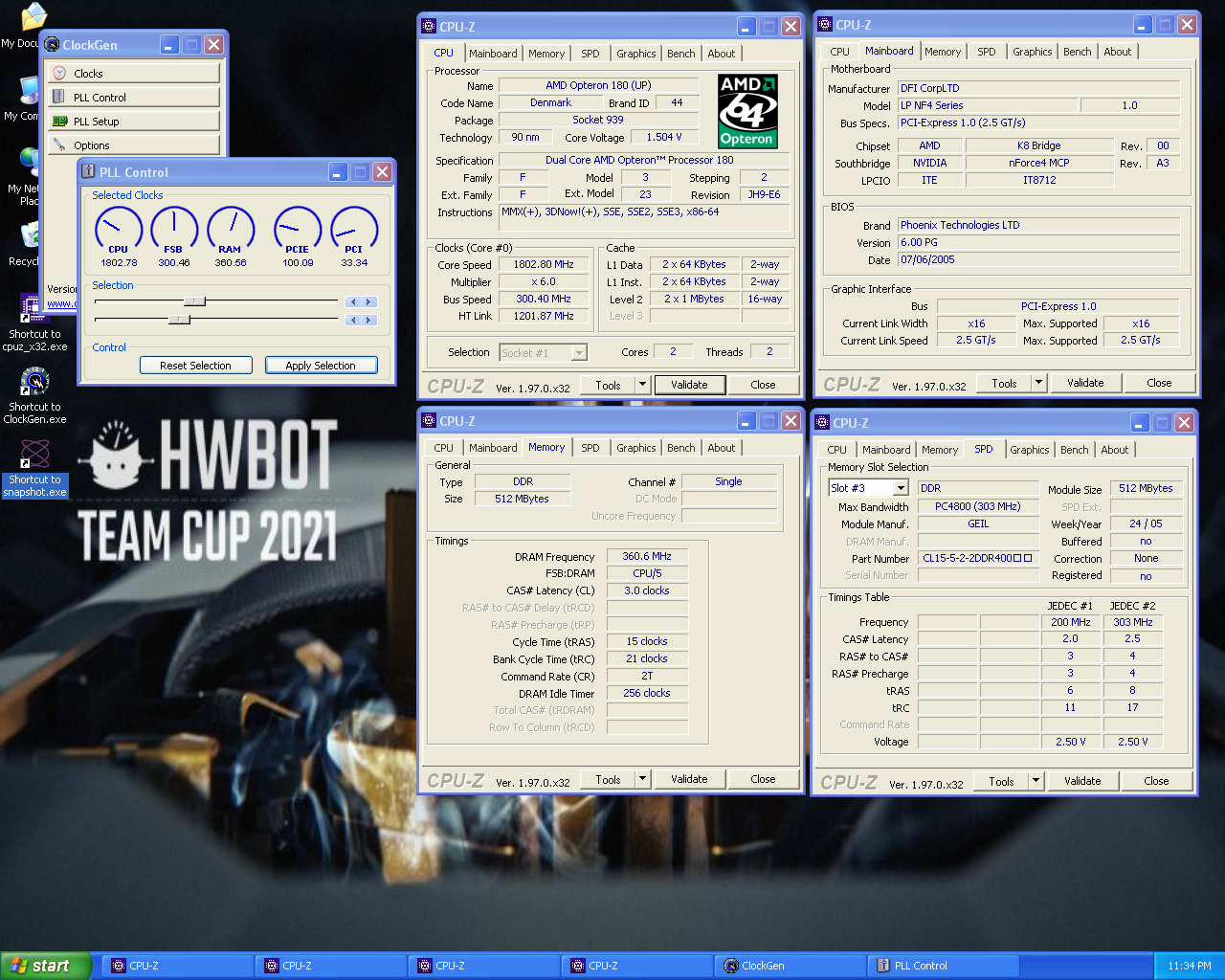Image resolution: width=1225 pixels, height=980 pixels.
Task: Click Close in bottom-left CPU-Z Memory window
Action: [x=763, y=779]
